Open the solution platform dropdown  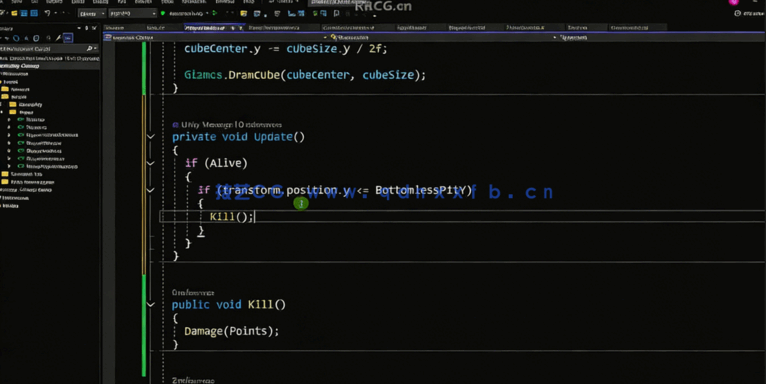[132, 14]
